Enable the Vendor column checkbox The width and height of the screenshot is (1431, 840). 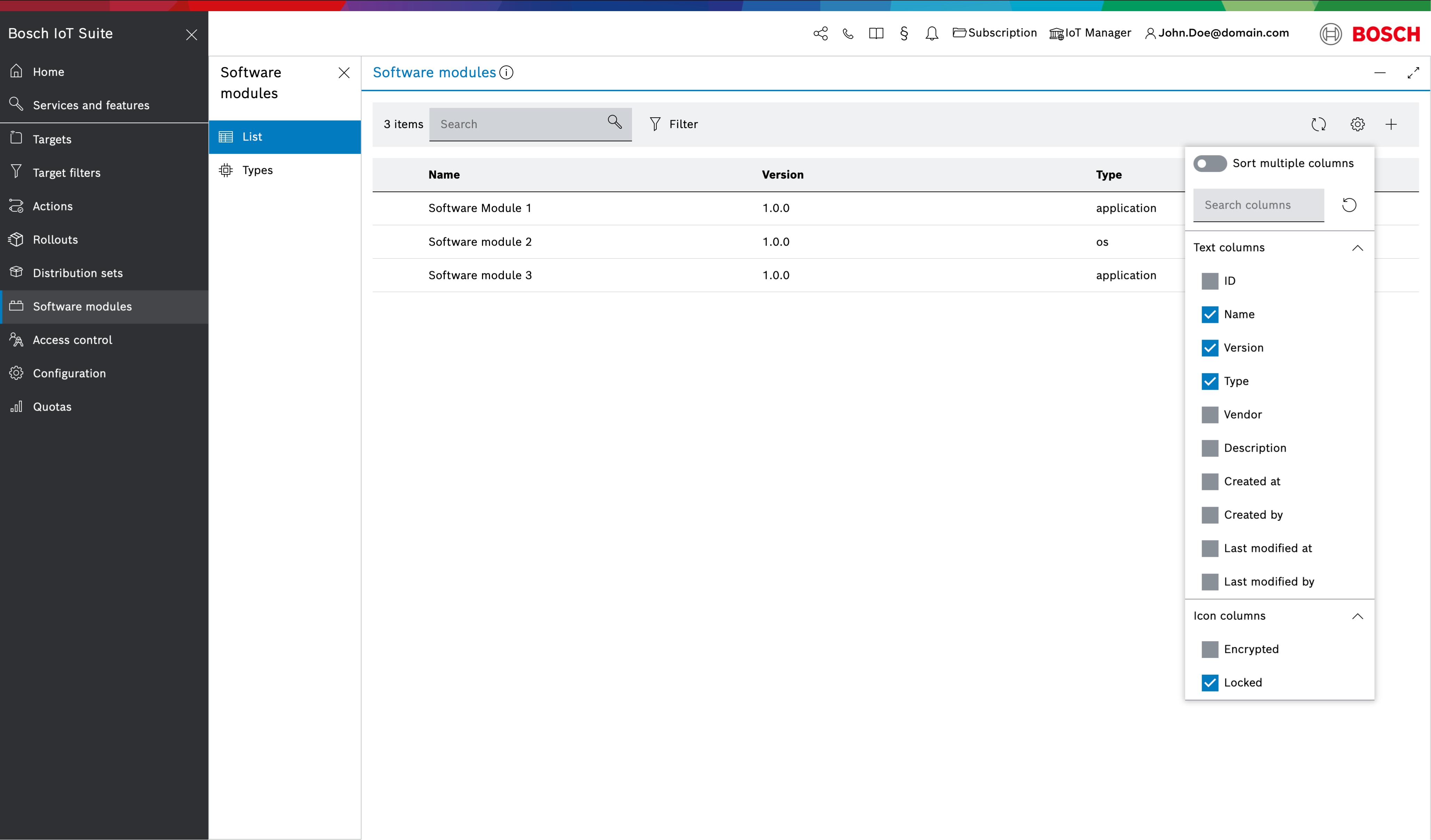tap(1209, 414)
